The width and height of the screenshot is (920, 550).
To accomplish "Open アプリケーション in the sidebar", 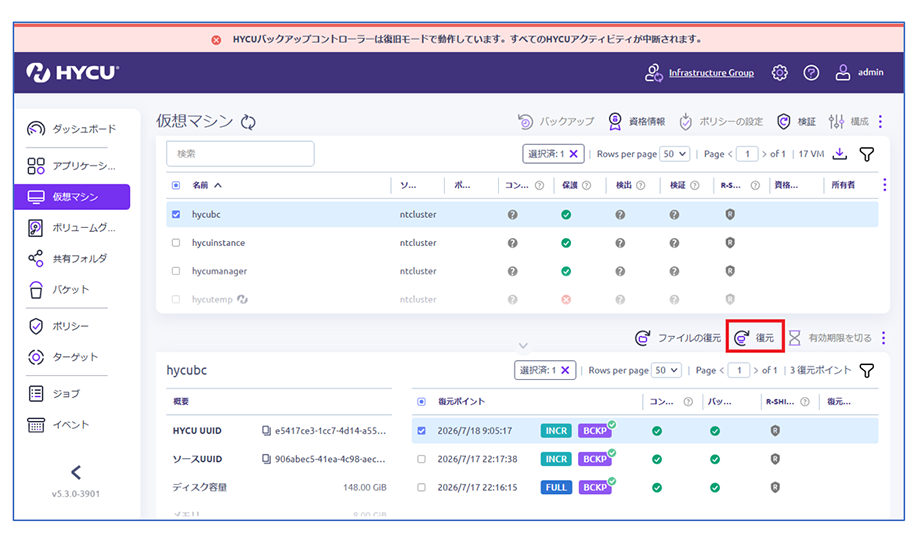I will click(72, 166).
